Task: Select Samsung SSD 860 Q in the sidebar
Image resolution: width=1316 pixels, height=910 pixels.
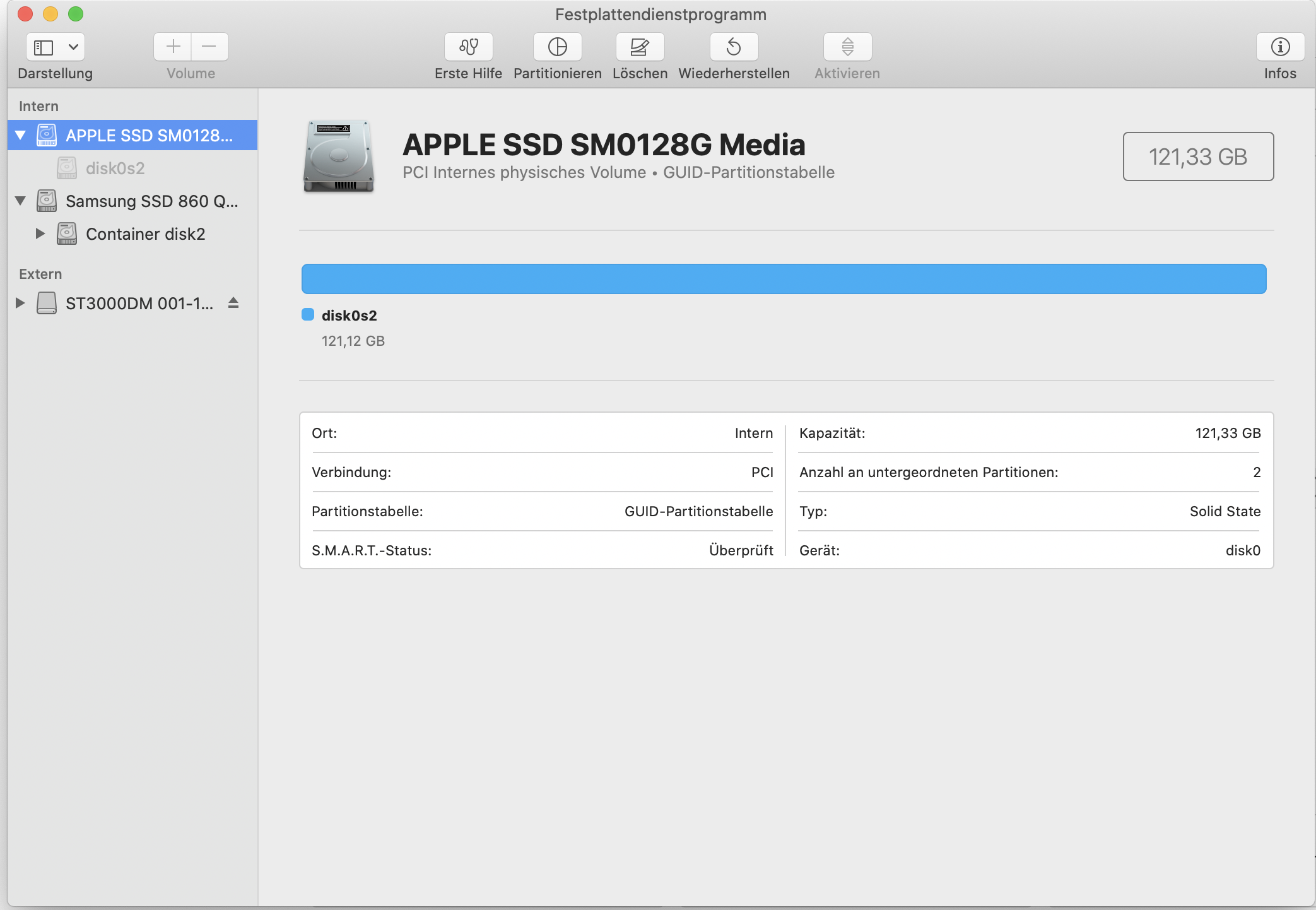Action: tap(151, 201)
